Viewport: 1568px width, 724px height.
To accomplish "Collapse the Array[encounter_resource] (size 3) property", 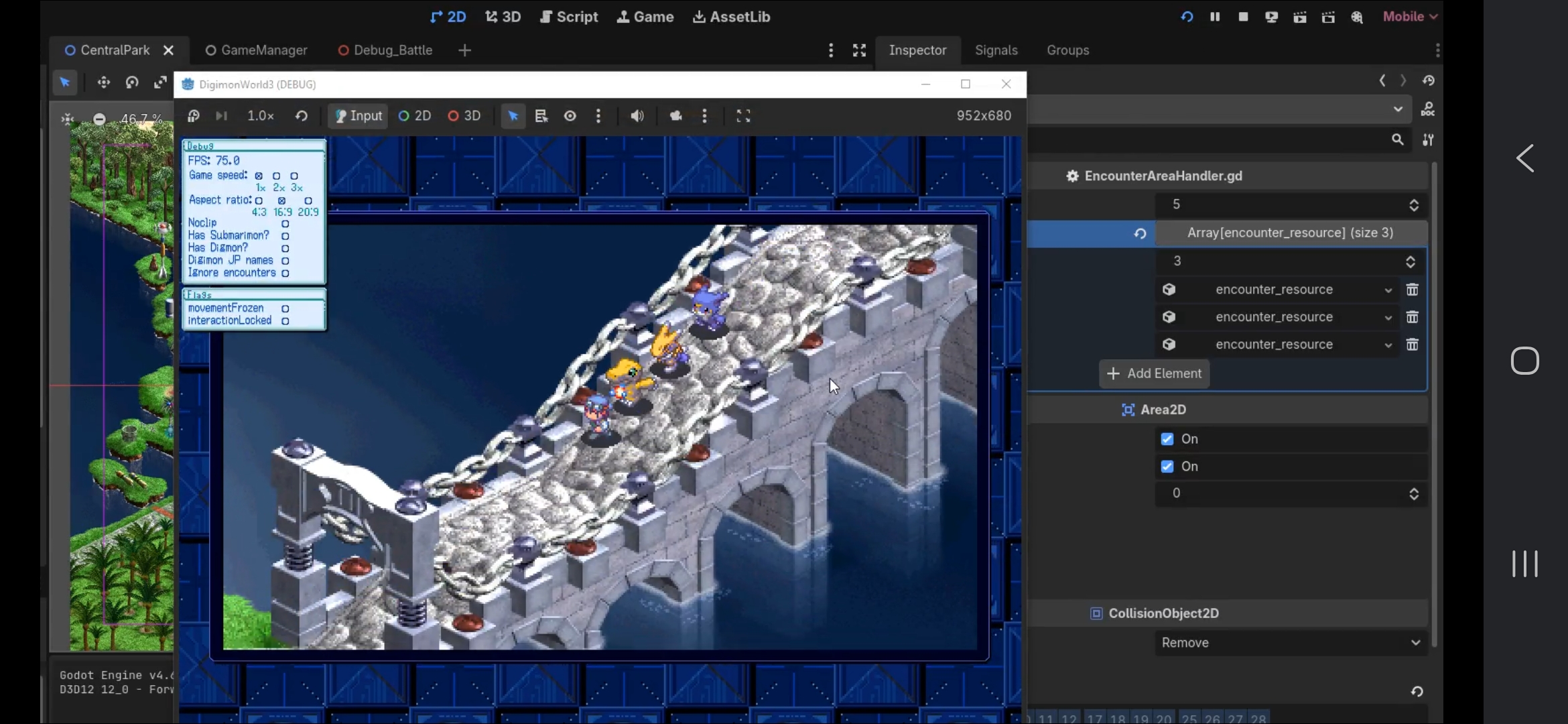I will point(1291,233).
